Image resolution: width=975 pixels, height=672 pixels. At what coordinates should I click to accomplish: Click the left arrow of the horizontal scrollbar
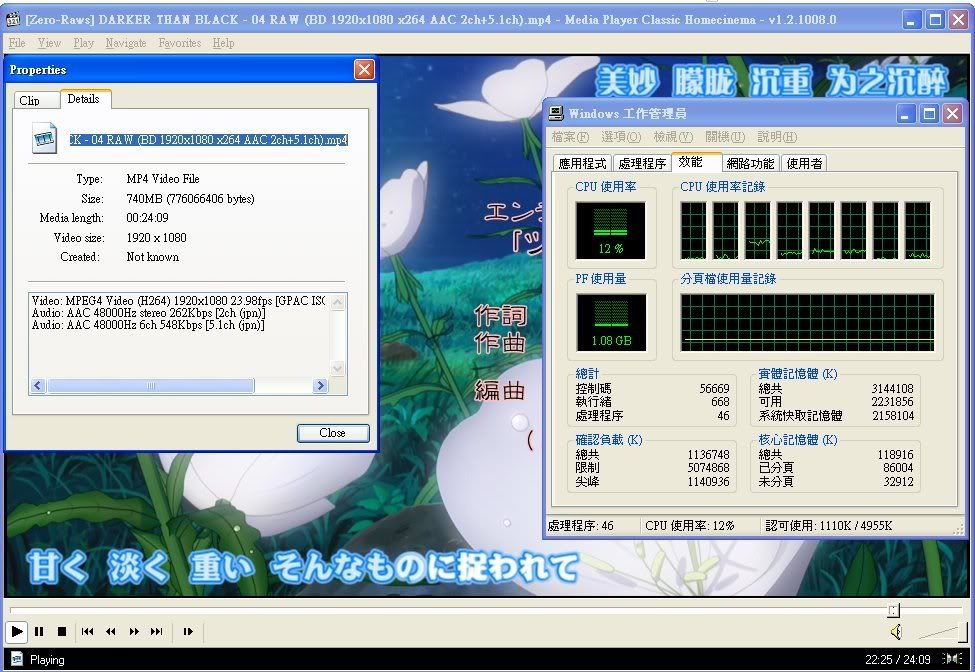point(38,385)
